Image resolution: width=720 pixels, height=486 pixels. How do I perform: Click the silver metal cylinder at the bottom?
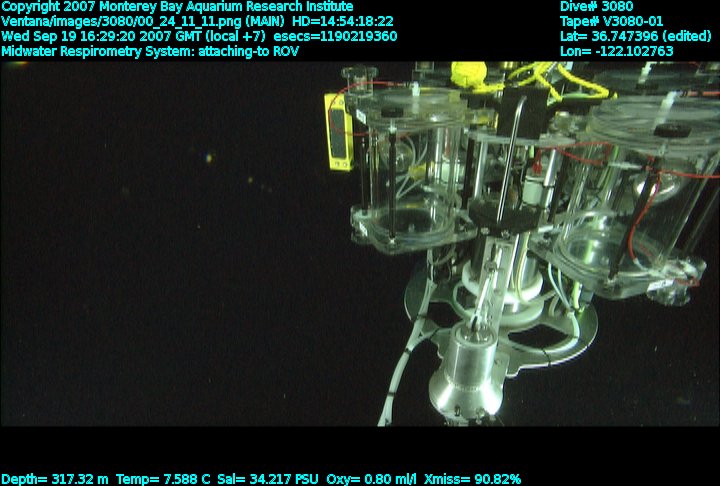pos(464,372)
